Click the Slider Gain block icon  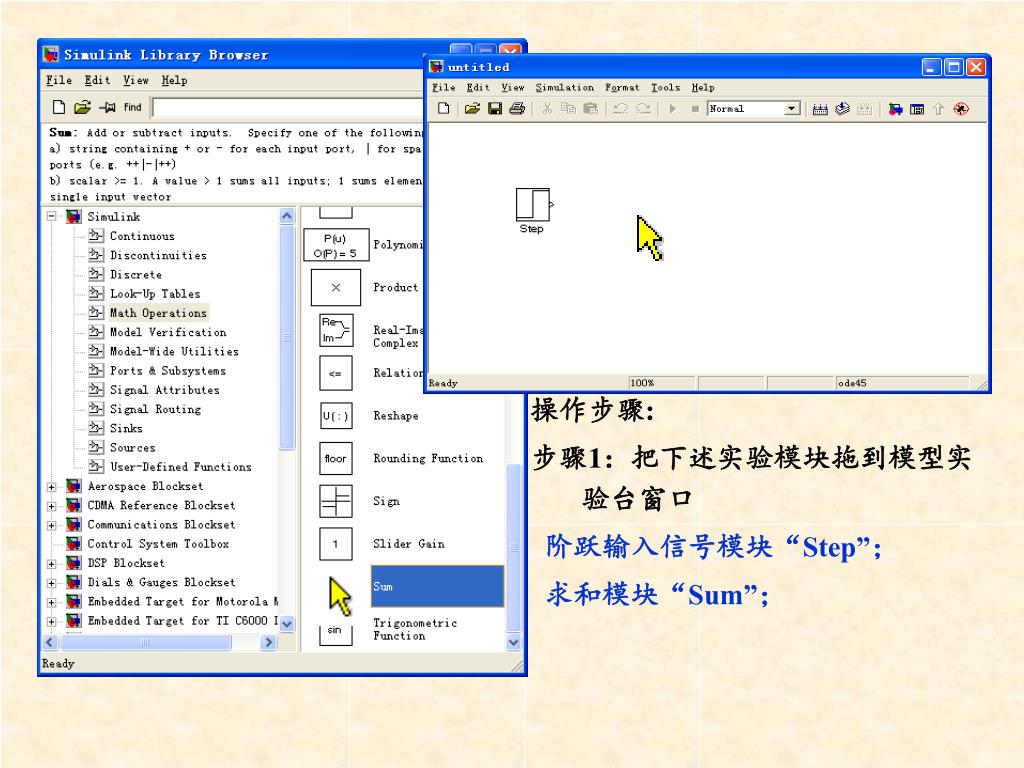pos(336,544)
